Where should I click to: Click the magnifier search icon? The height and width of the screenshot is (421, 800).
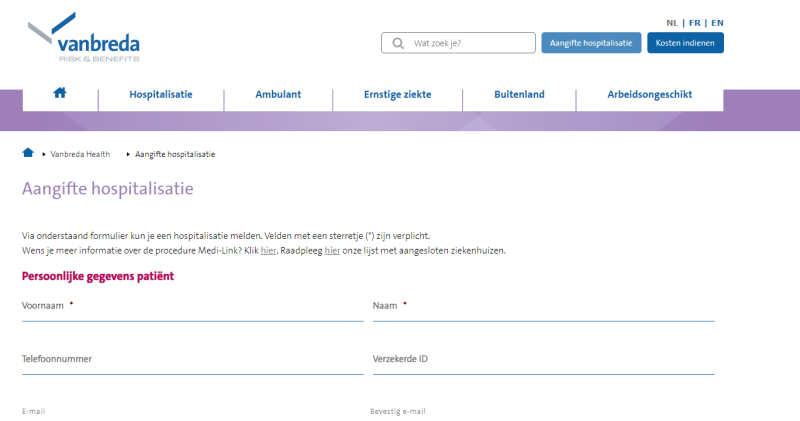(x=398, y=43)
